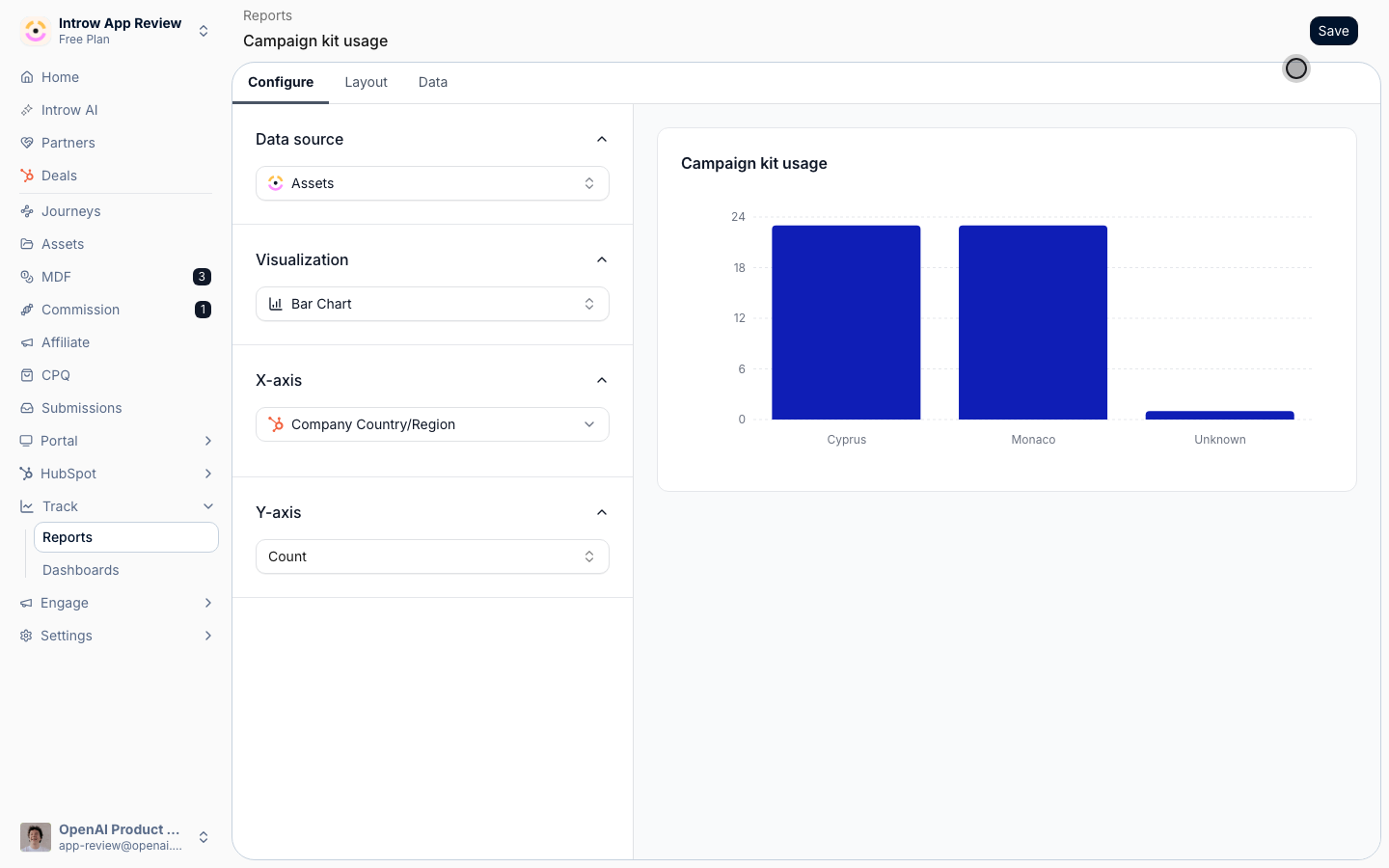Collapse the Data source section
1389x868 pixels.
[602, 139]
